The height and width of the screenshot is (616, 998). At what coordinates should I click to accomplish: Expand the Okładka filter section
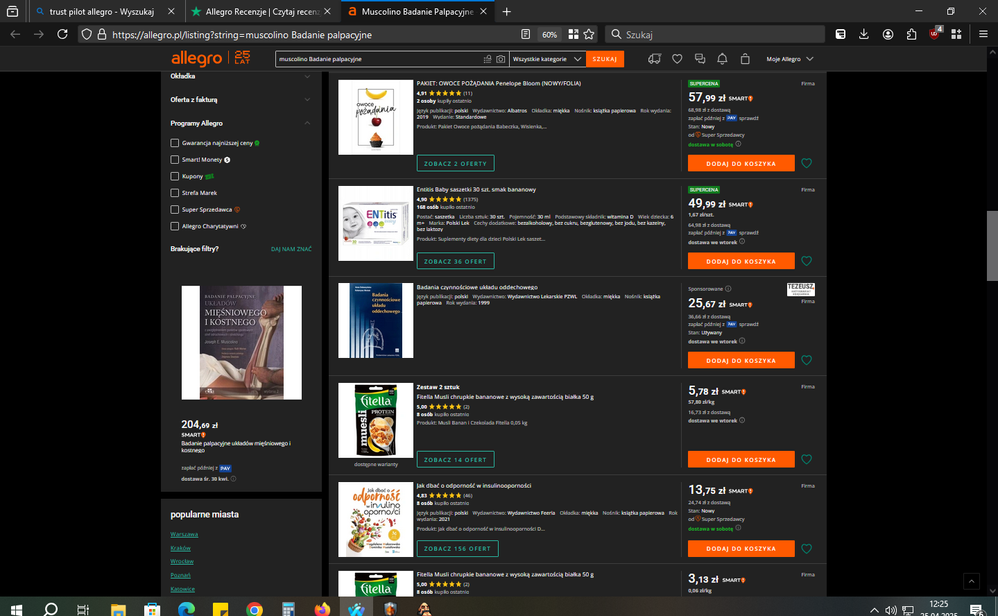[241, 76]
